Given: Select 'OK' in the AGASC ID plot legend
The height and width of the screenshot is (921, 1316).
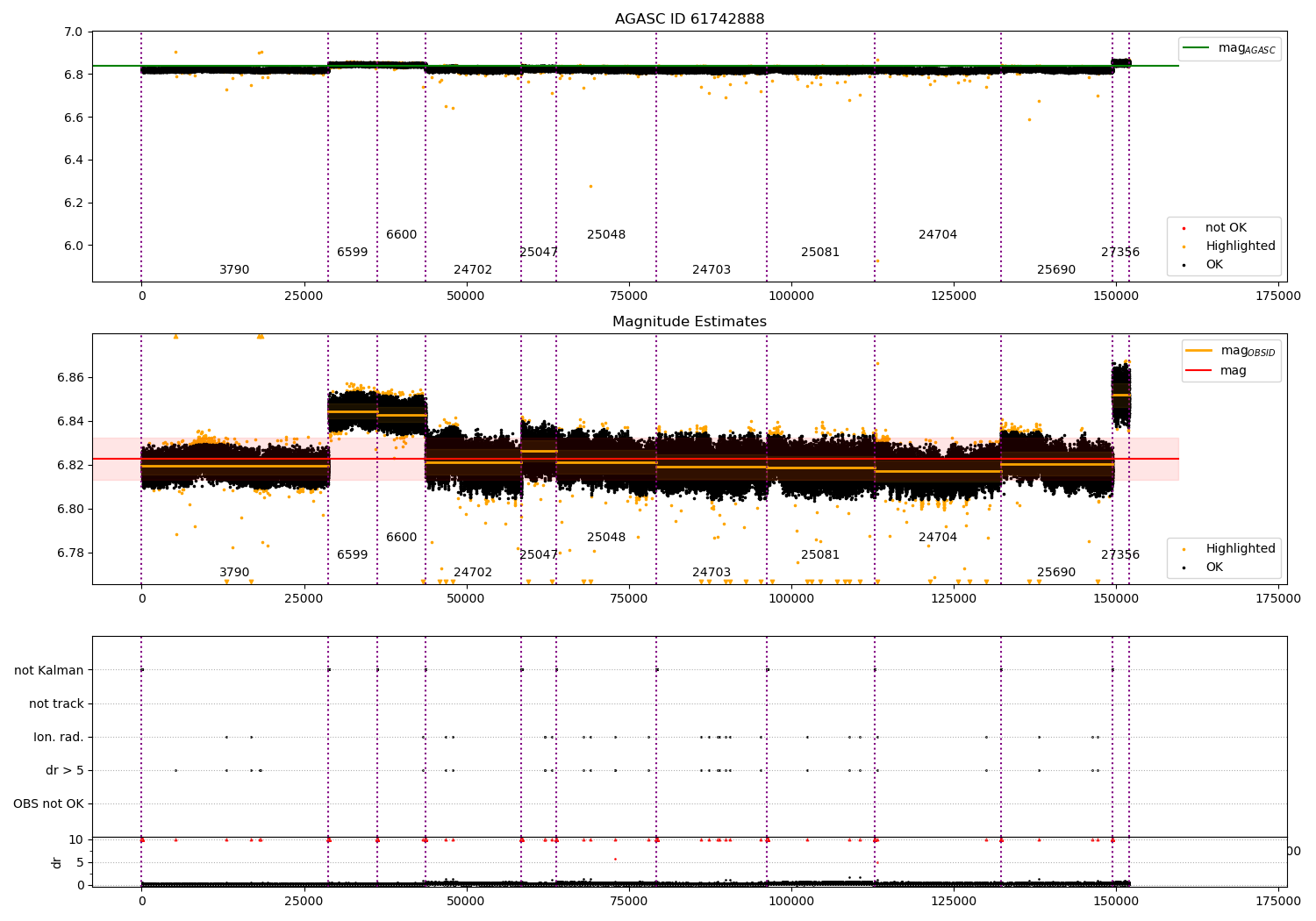Looking at the screenshot, I should [1203, 264].
